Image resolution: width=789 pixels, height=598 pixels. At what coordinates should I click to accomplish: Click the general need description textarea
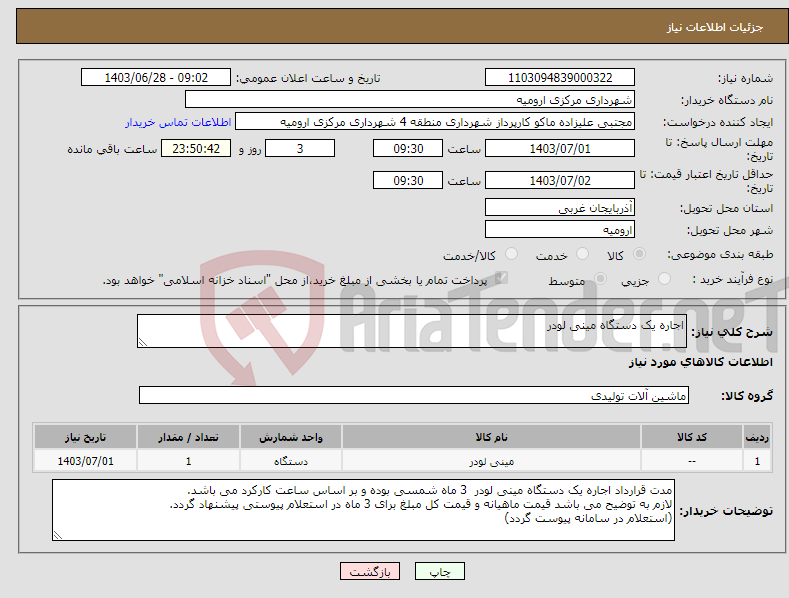click(x=412, y=331)
